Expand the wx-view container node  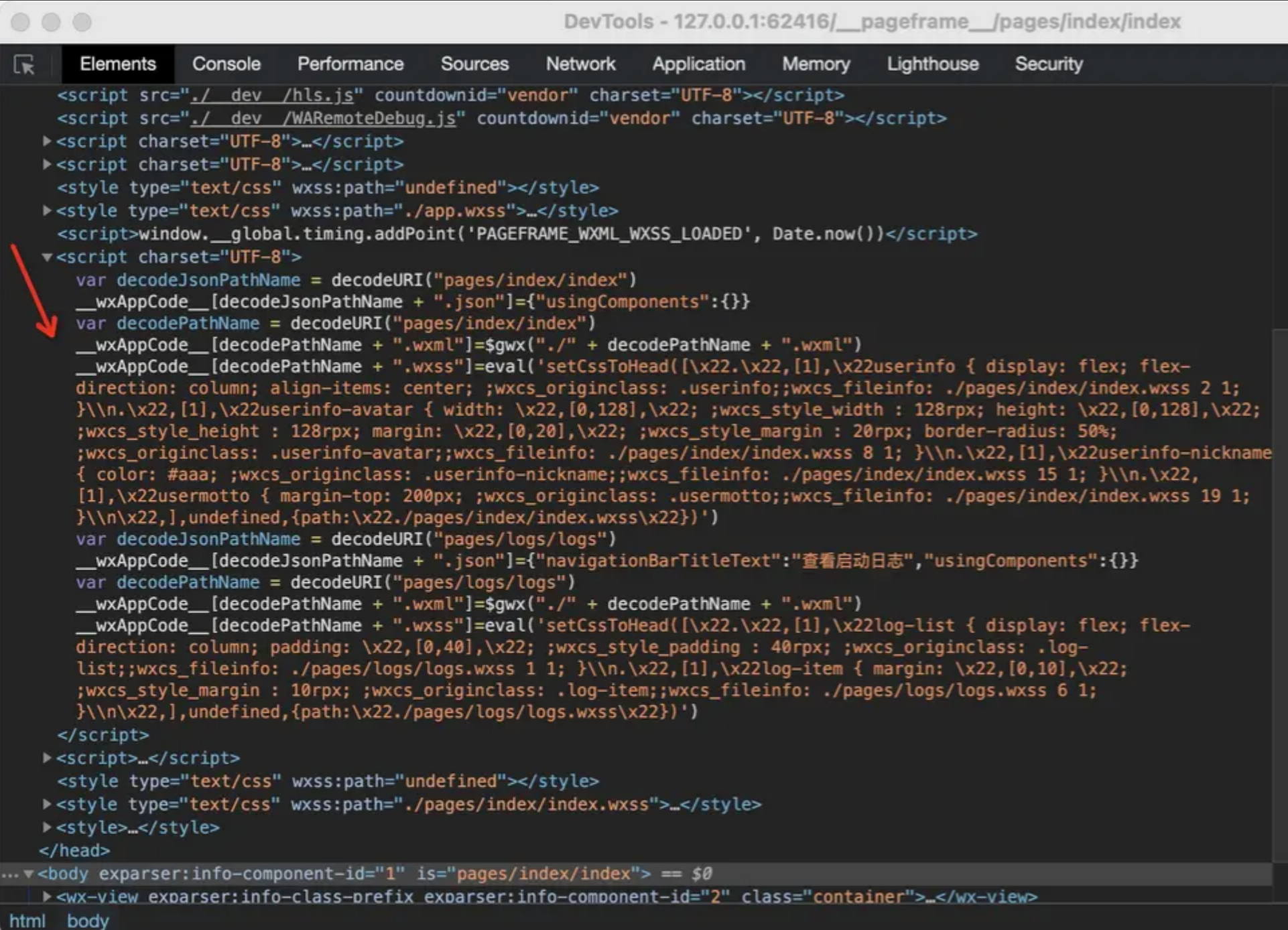[47, 896]
